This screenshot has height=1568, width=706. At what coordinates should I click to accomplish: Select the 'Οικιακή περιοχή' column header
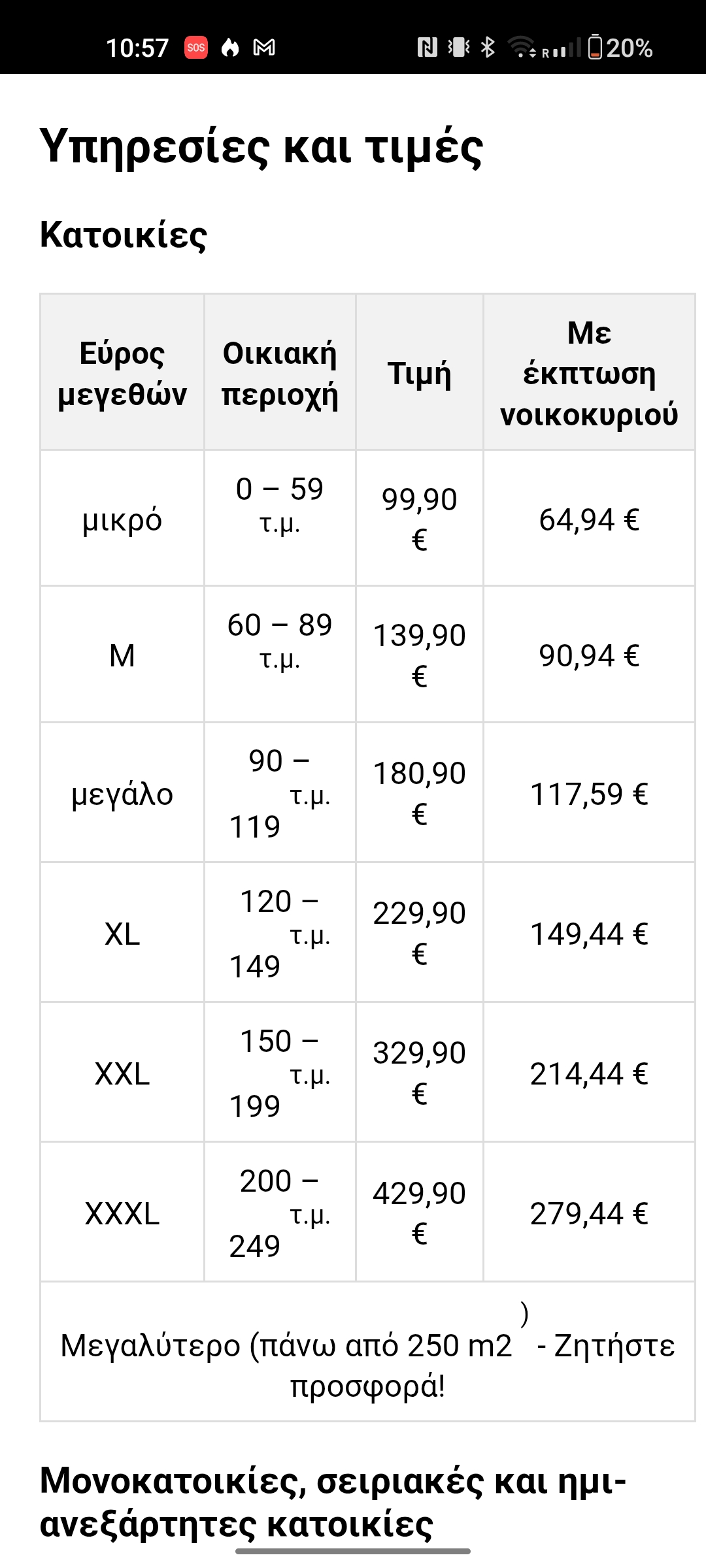280,373
